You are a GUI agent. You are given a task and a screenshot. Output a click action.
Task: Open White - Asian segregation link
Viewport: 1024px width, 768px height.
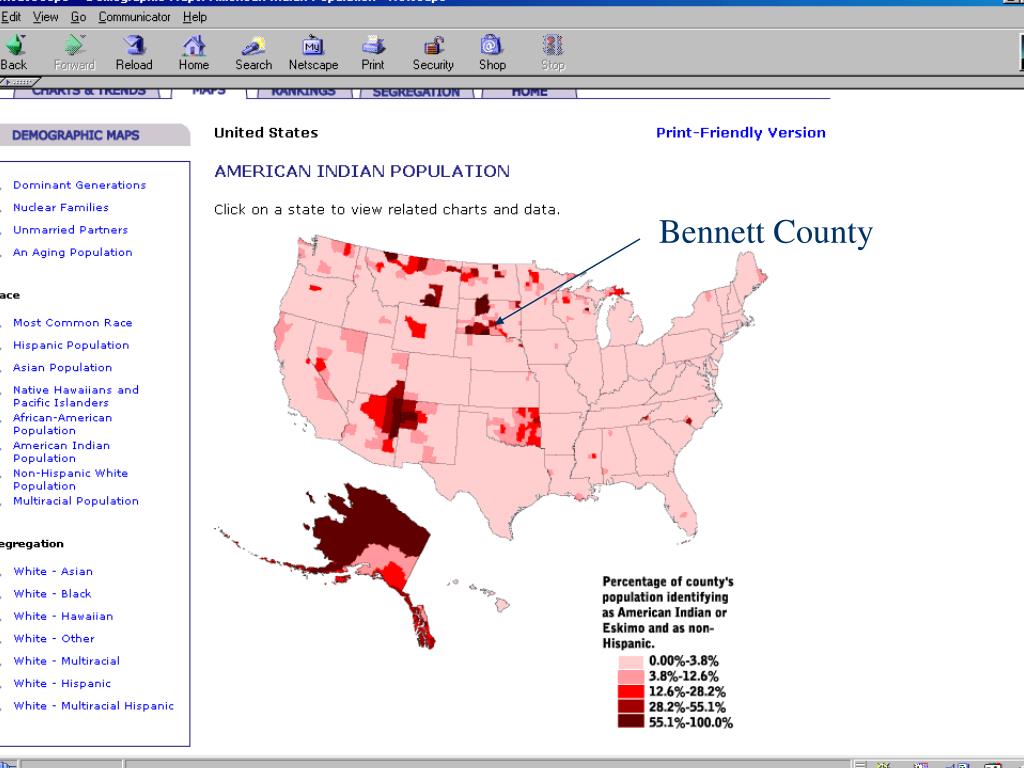53,571
